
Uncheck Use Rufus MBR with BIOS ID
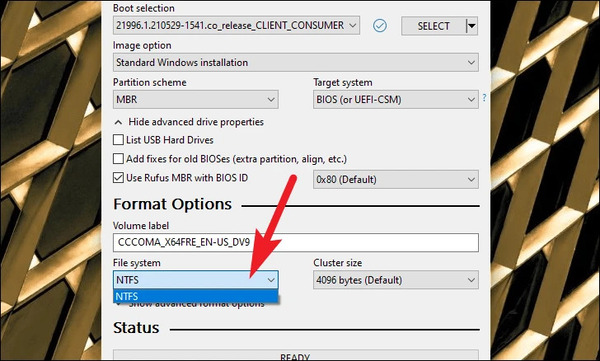118,178
